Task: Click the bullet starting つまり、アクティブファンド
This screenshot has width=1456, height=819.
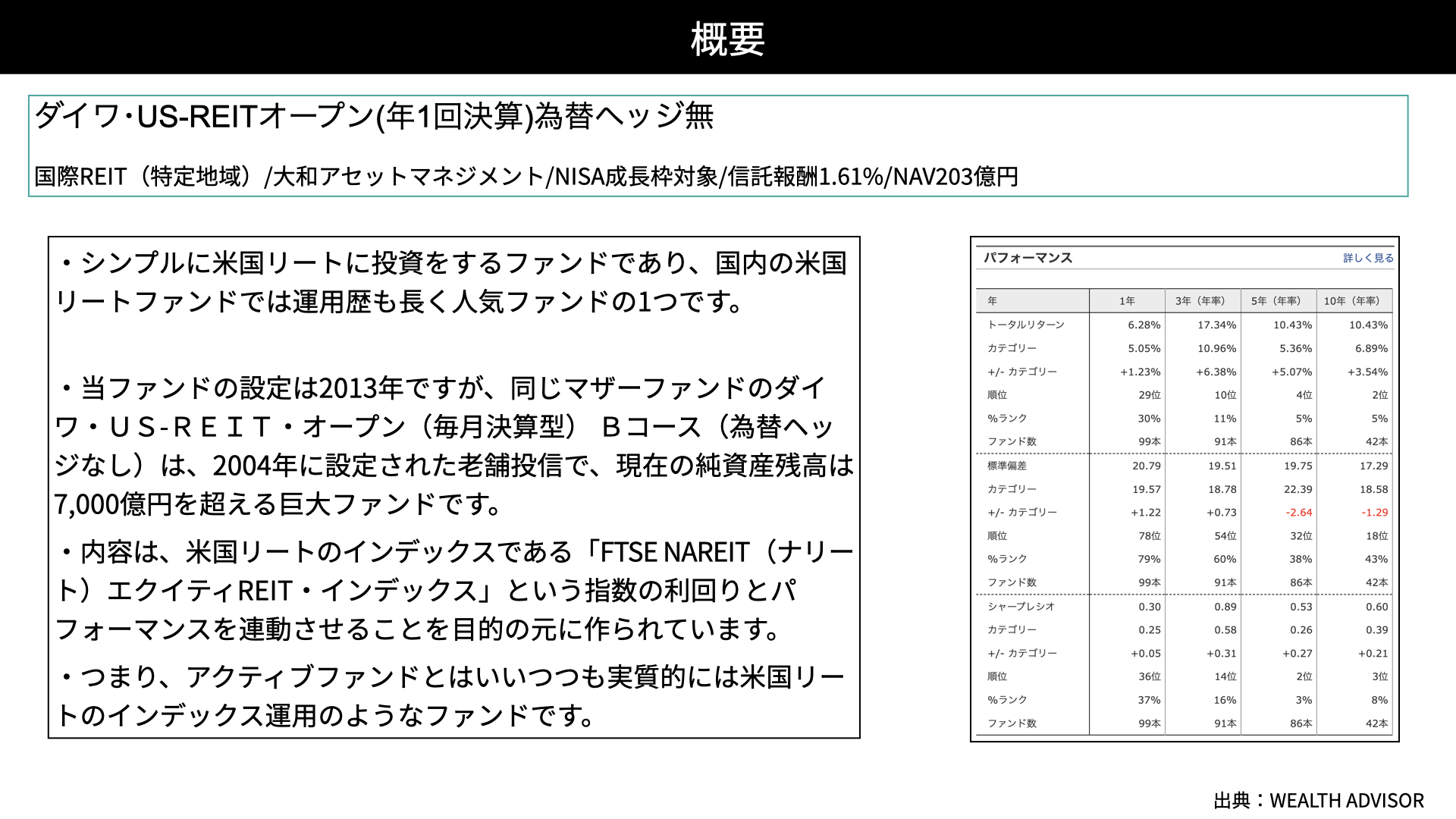Action: [x=450, y=695]
